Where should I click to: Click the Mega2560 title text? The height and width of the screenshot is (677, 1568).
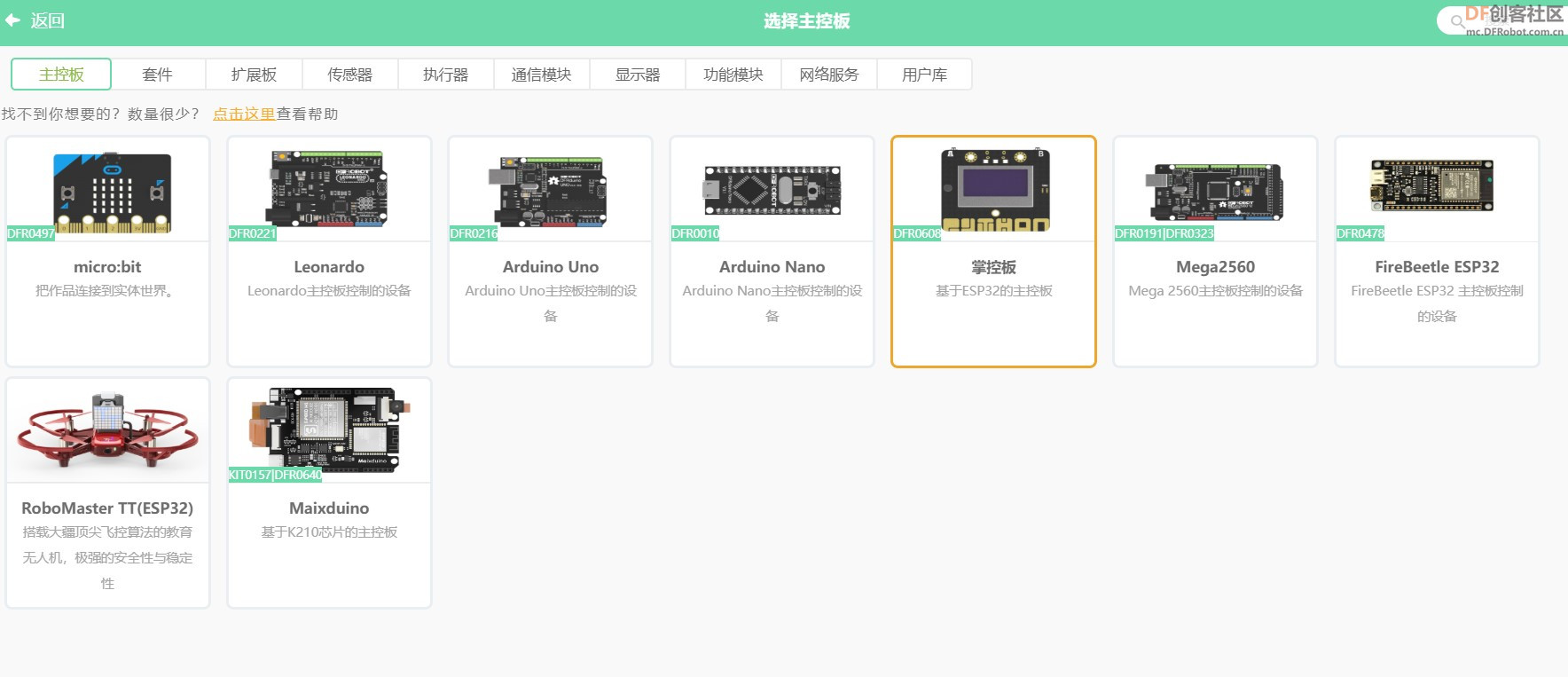1215,267
